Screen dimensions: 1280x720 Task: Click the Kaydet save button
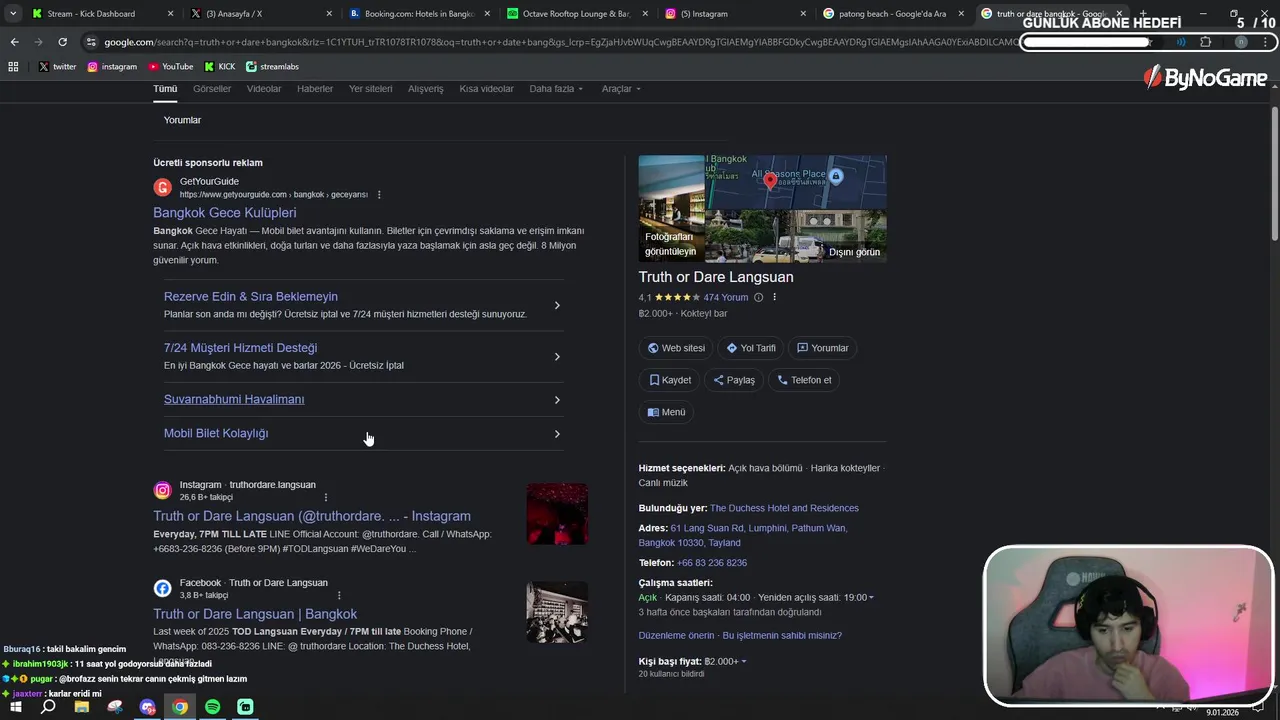(x=669, y=380)
